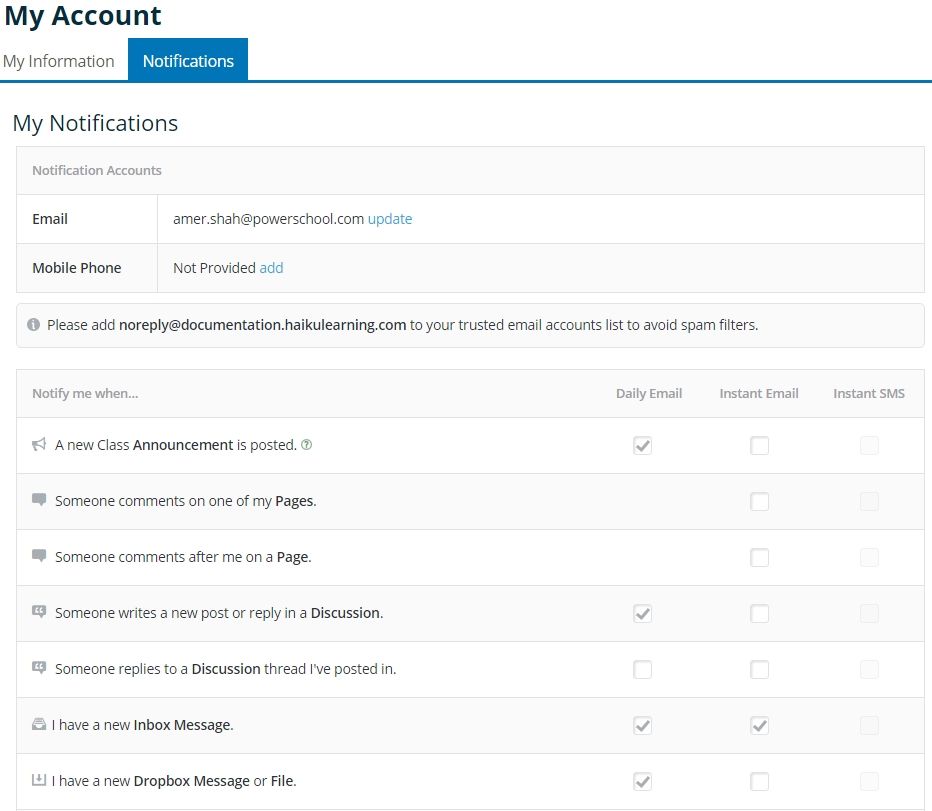Toggle Instant SMS for Dropbox Message
Viewport: 932px width, 811px height.
click(x=869, y=781)
